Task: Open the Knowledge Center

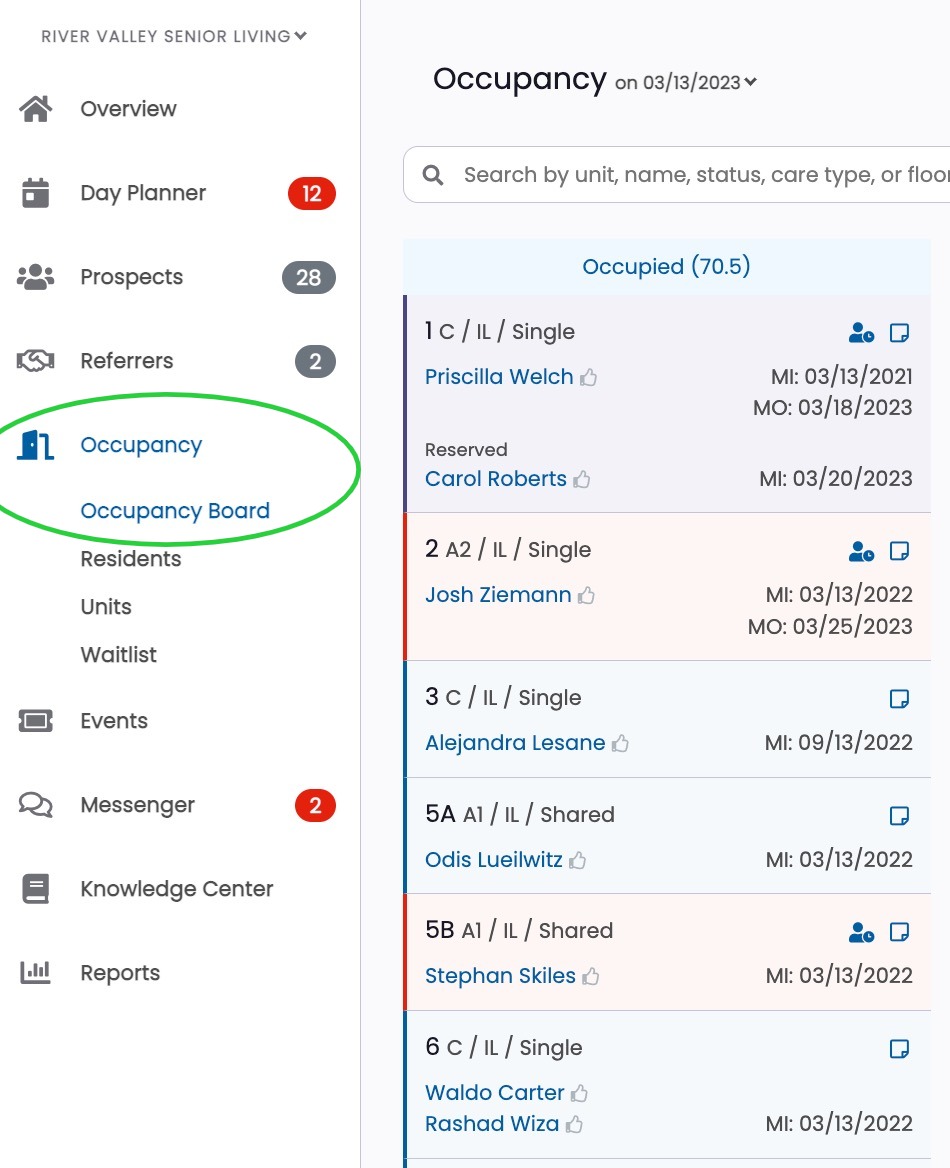Action: 177,889
